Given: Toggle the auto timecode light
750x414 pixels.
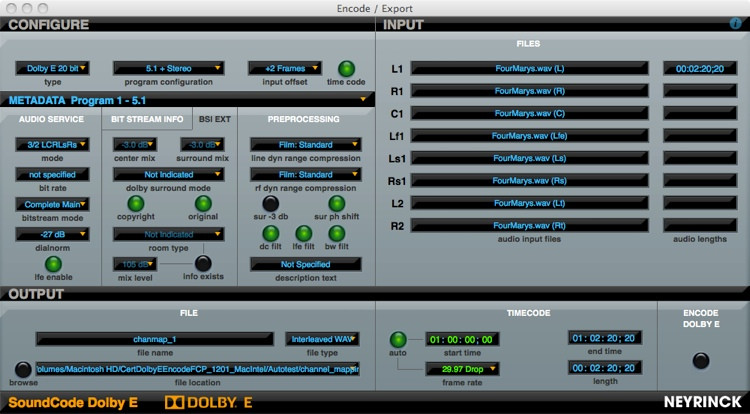Looking at the screenshot, I should [398, 339].
